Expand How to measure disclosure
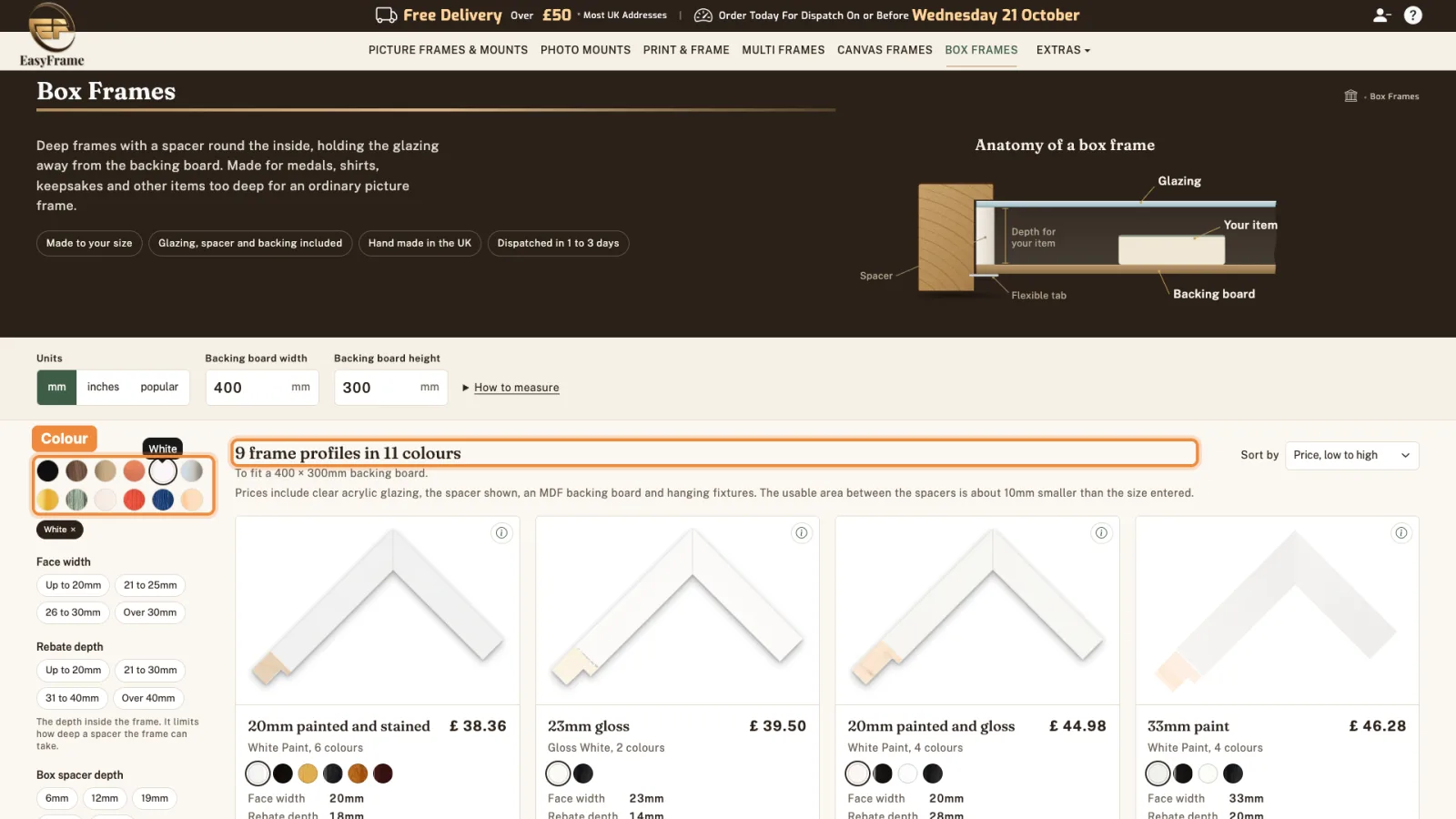 [x=511, y=388]
